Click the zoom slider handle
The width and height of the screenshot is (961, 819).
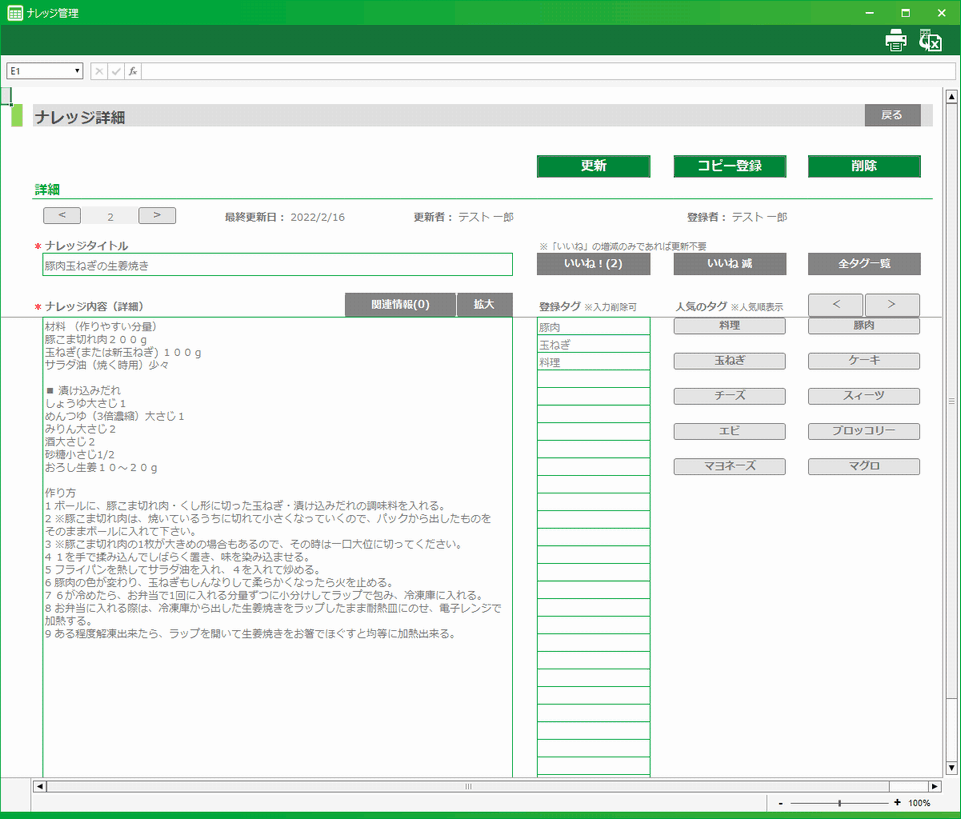pos(839,803)
